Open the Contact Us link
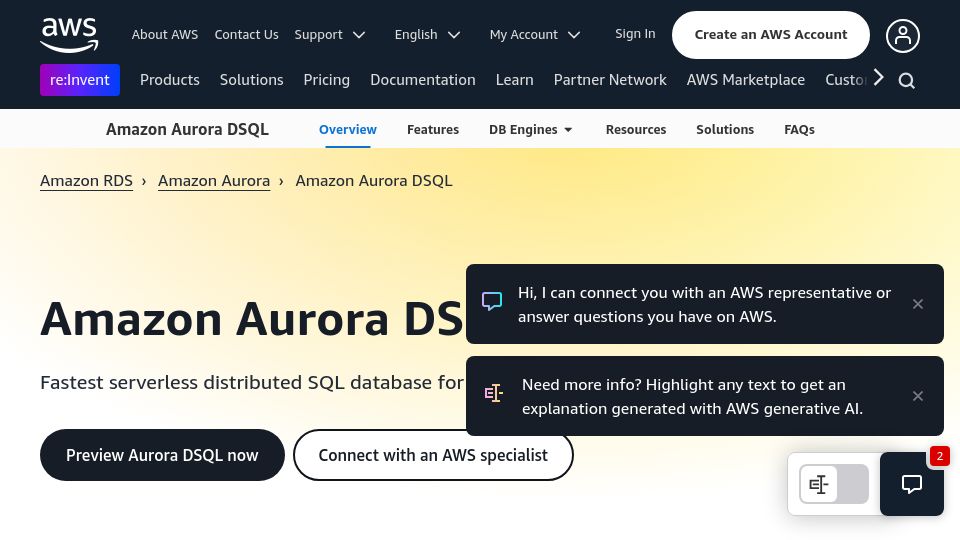960x540 pixels. point(246,35)
